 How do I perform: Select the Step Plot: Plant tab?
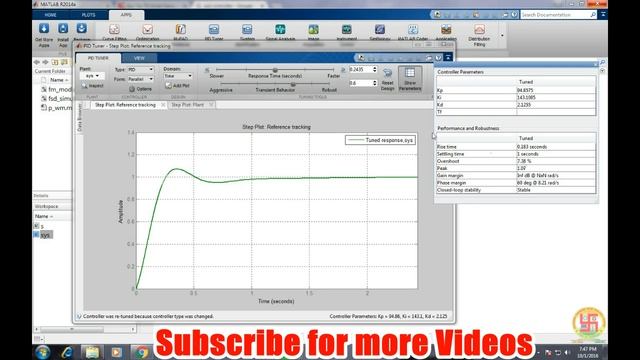187,105
